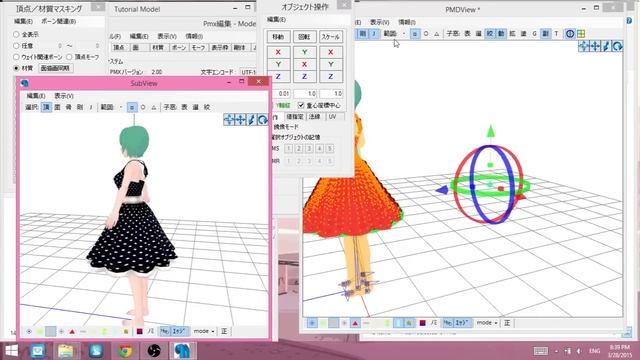Open 表示(V) menu in PMDView
The image size is (640, 360).
point(380,22)
